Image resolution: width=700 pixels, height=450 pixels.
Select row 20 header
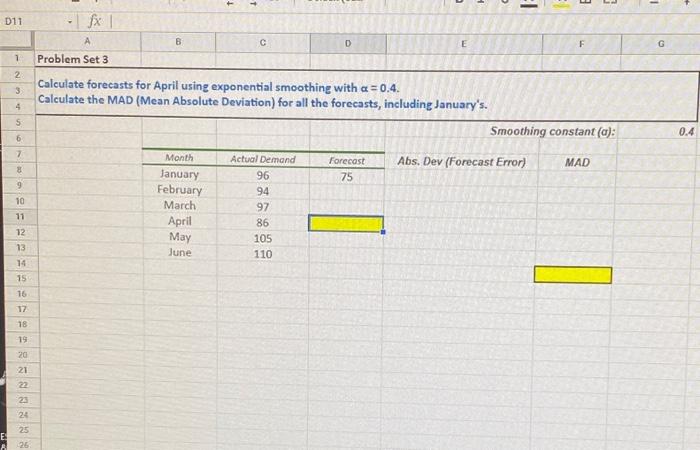23,355
